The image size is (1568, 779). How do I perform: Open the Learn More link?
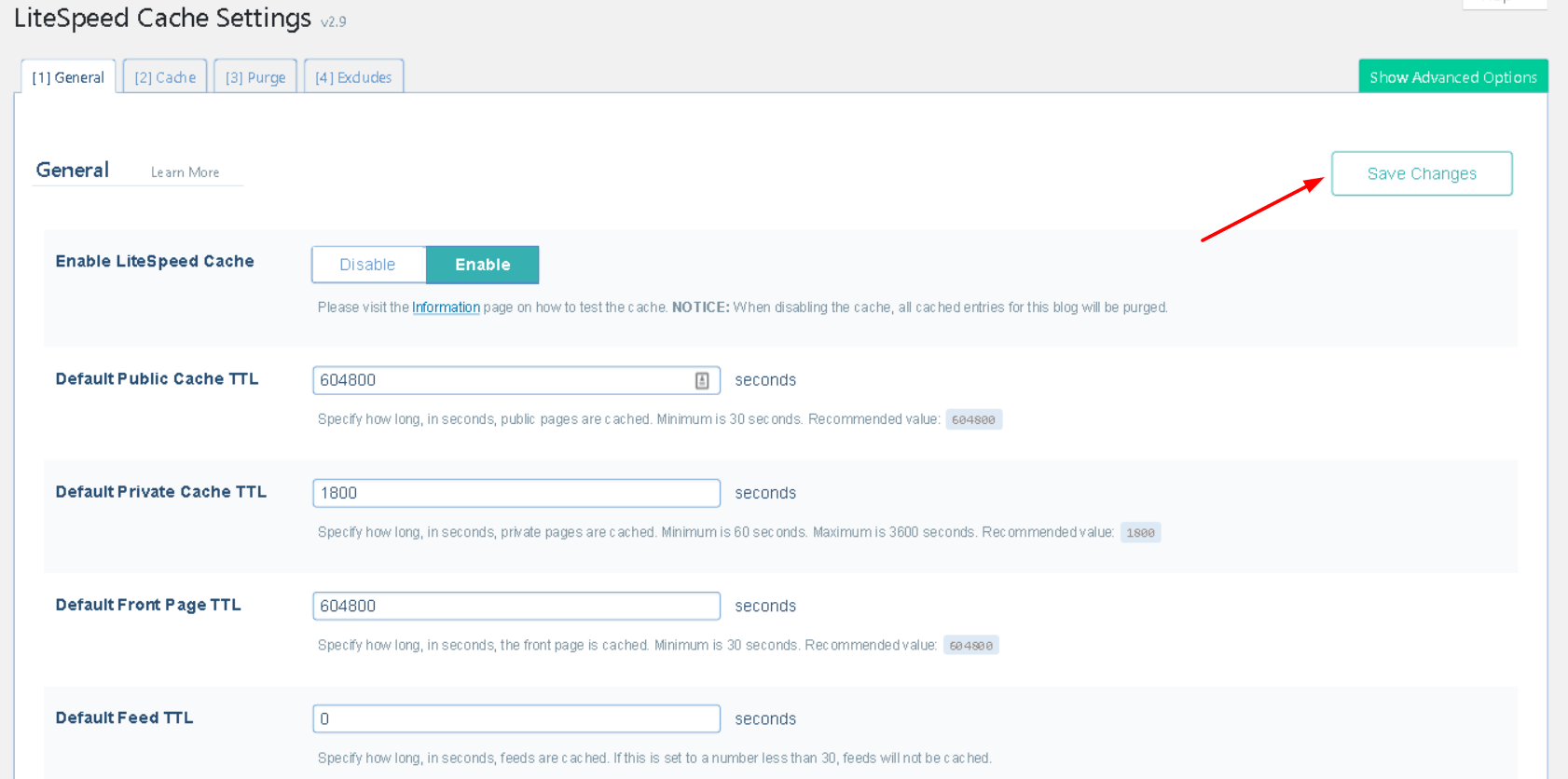click(185, 172)
